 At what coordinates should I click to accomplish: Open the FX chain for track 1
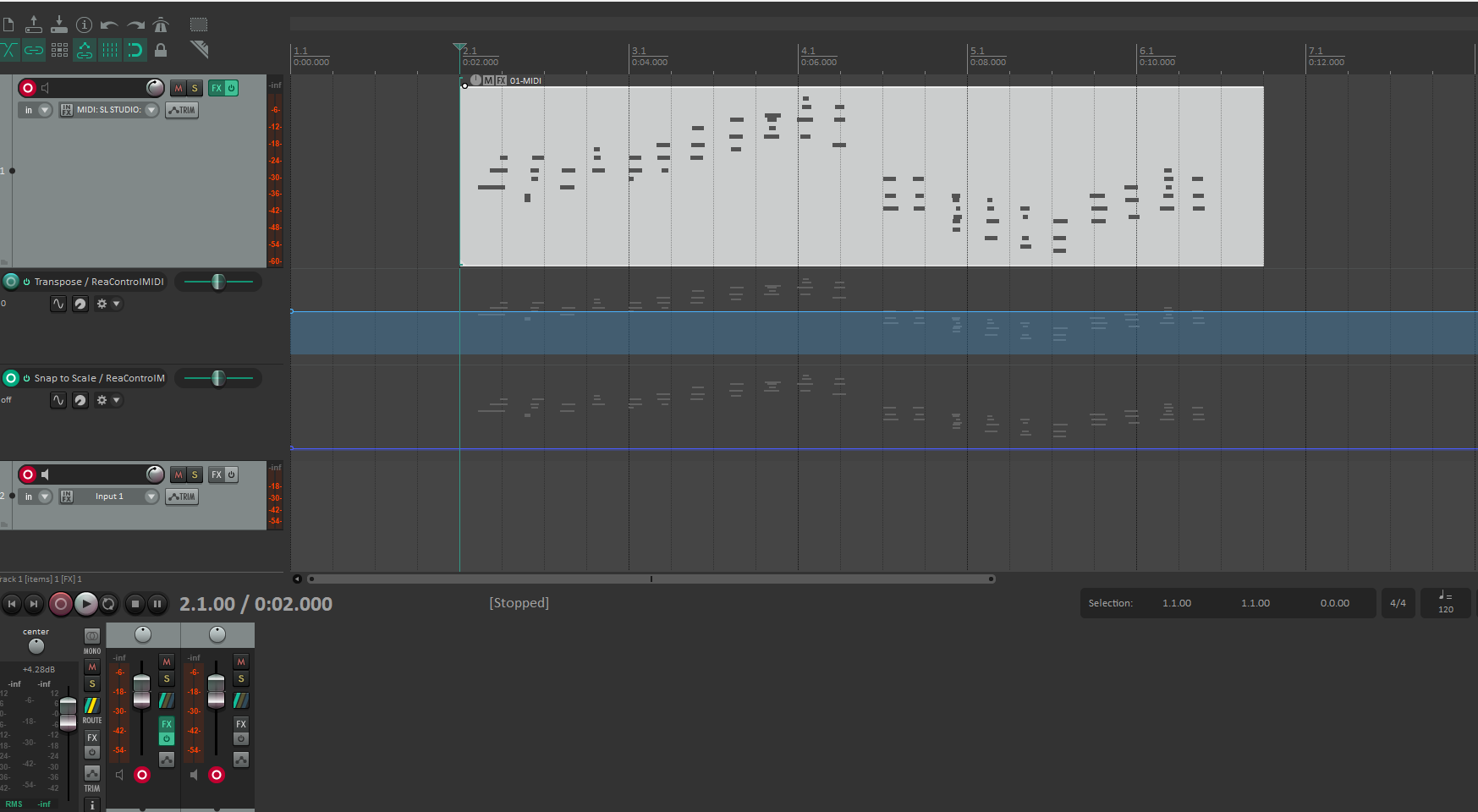click(217, 88)
